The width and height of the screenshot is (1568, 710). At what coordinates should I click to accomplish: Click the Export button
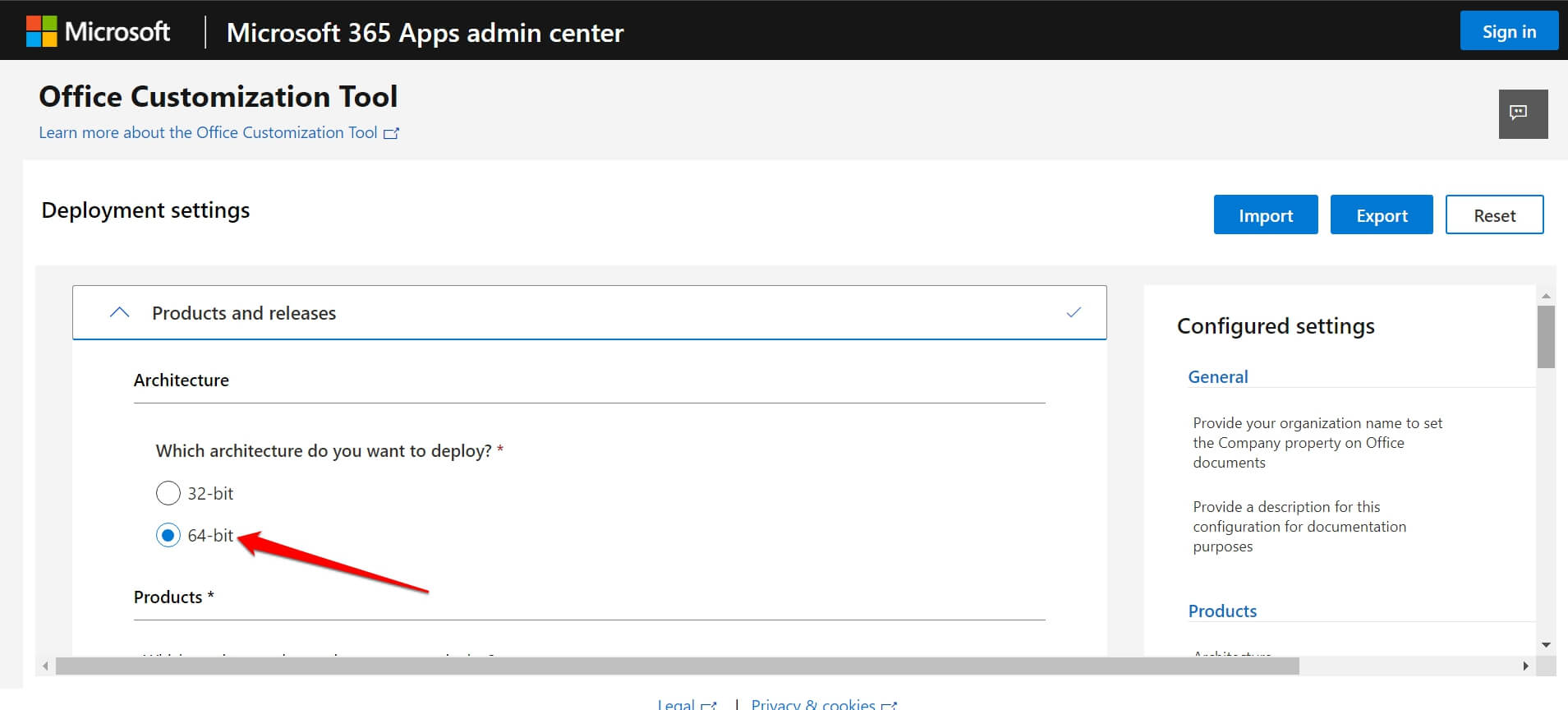1382,215
